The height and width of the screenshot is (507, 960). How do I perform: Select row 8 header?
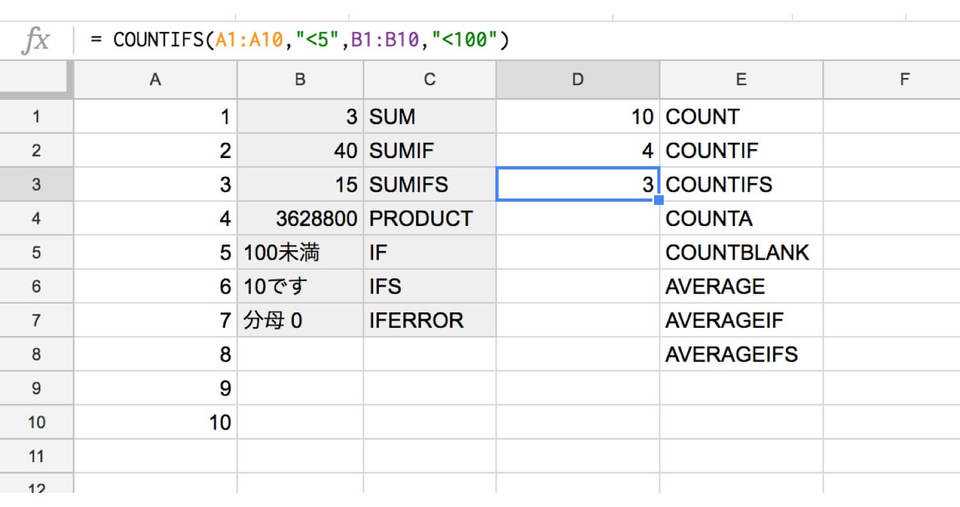(37, 355)
